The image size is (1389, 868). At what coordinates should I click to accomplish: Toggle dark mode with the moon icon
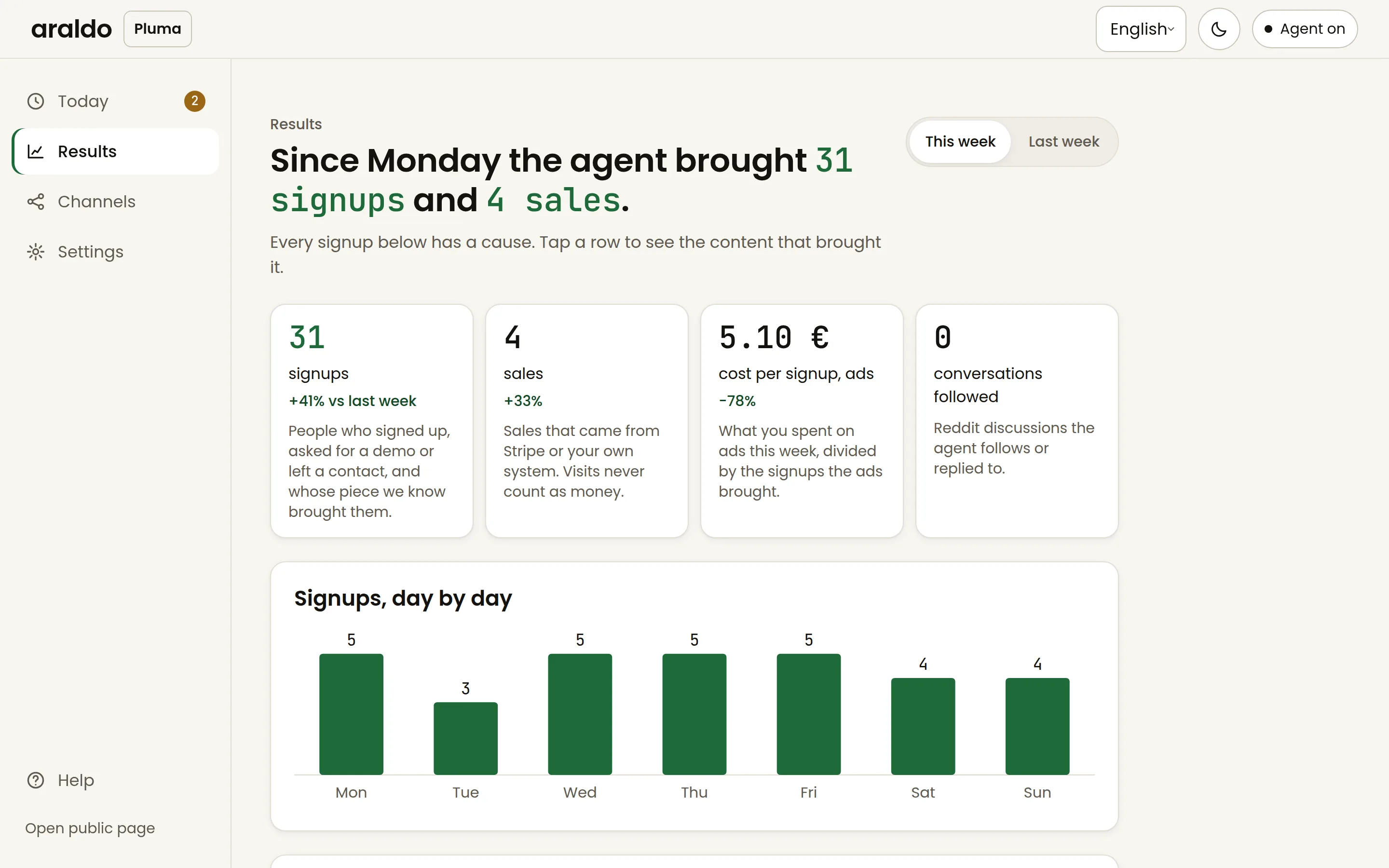coord(1219,29)
